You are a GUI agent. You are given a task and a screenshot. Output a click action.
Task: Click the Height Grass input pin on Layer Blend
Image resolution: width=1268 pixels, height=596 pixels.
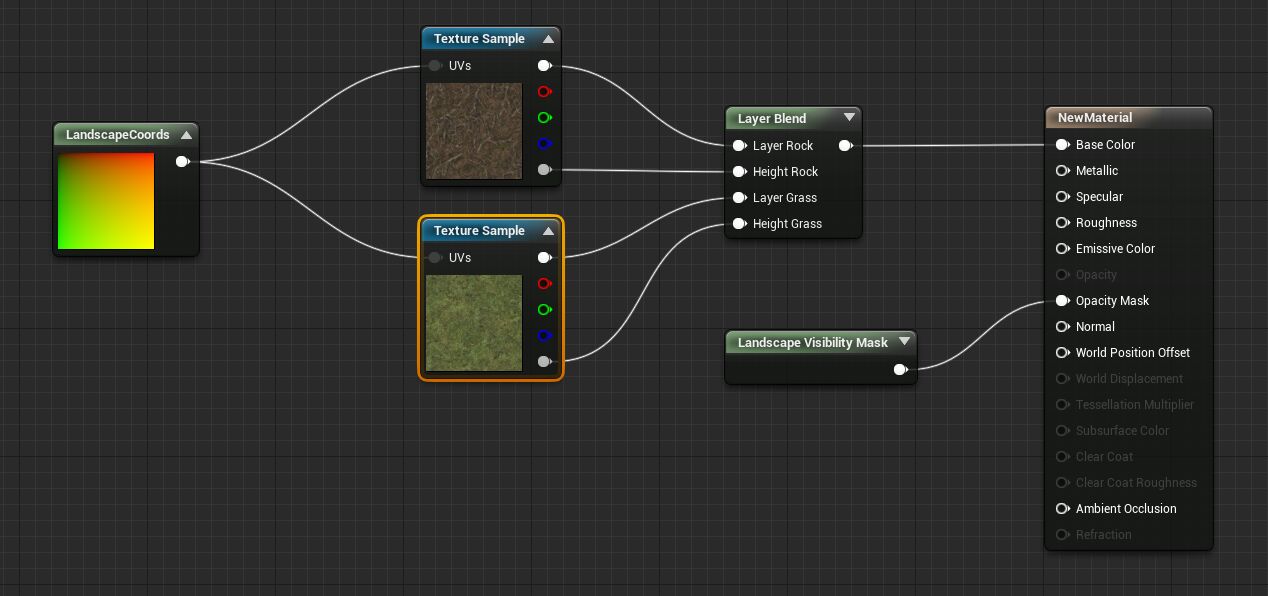[740, 224]
